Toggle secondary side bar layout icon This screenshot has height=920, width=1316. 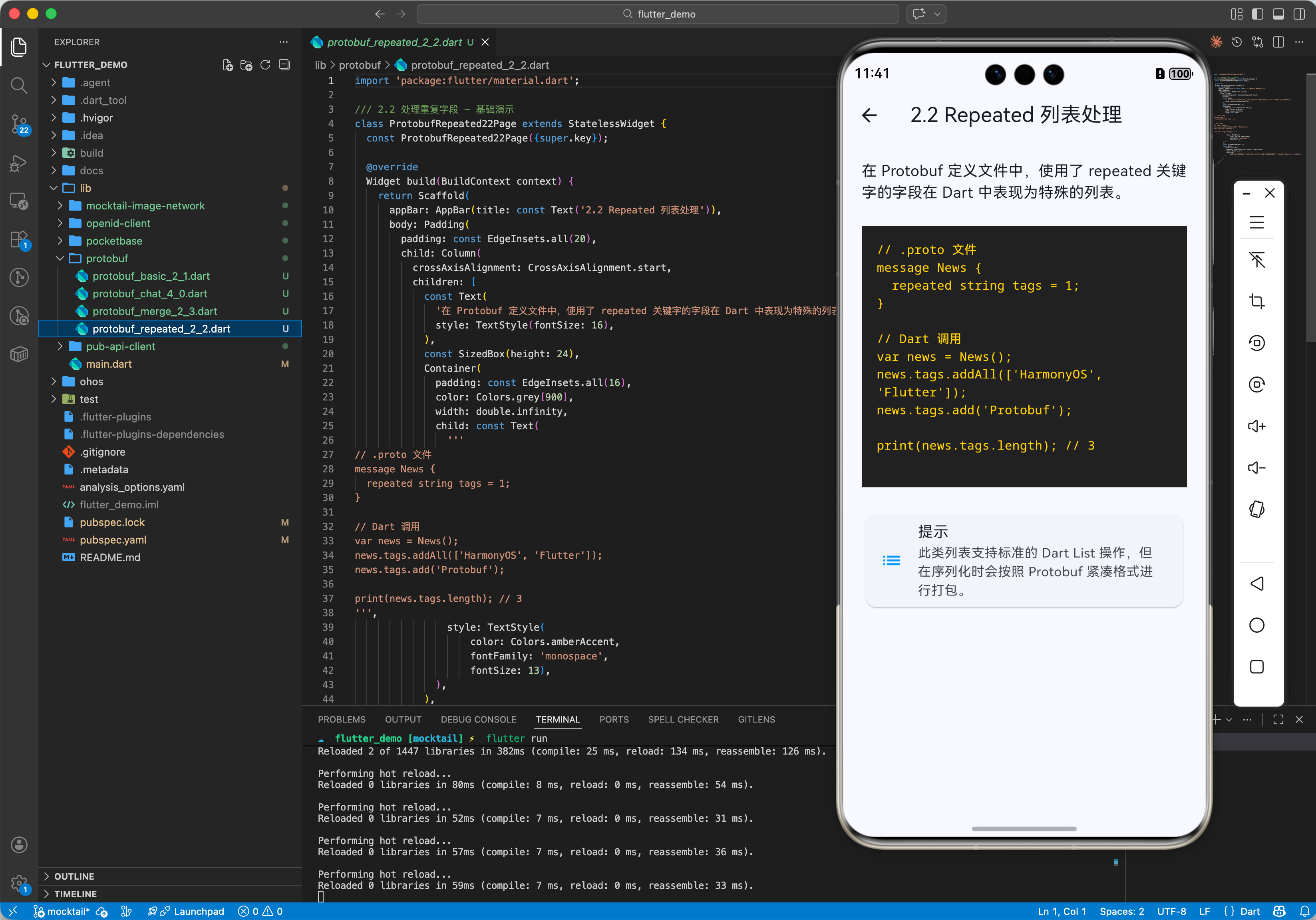pyautogui.click(x=1299, y=14)
